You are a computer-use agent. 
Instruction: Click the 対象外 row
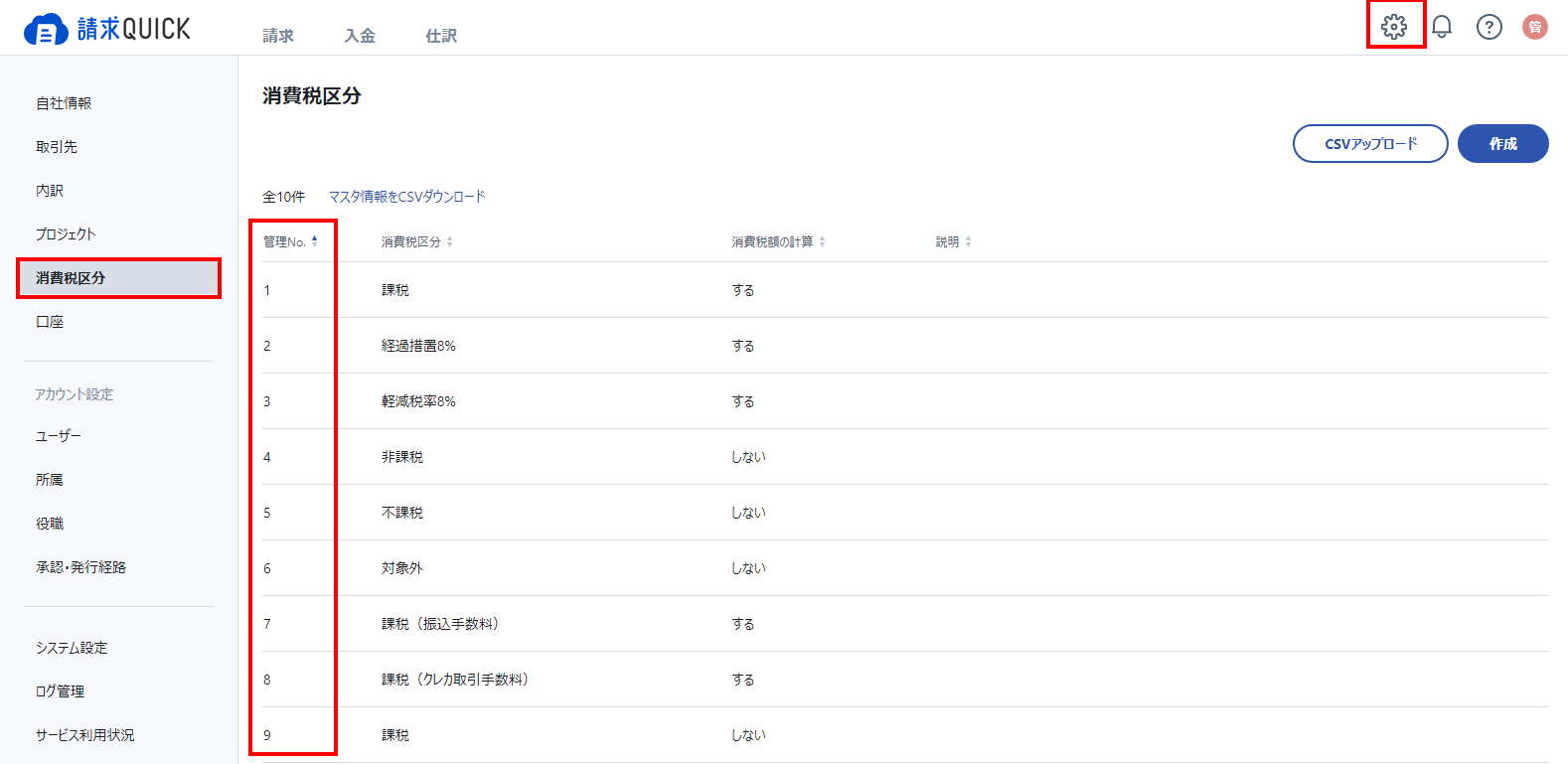click(905, 568)
